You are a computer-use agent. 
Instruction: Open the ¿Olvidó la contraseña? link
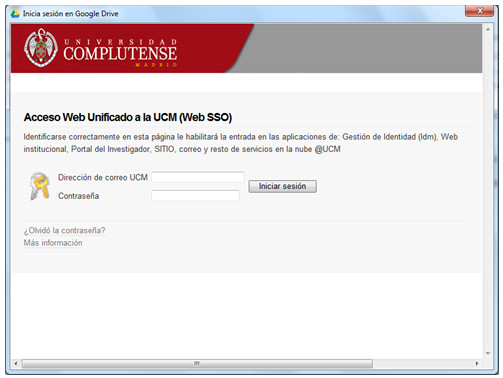64,230
